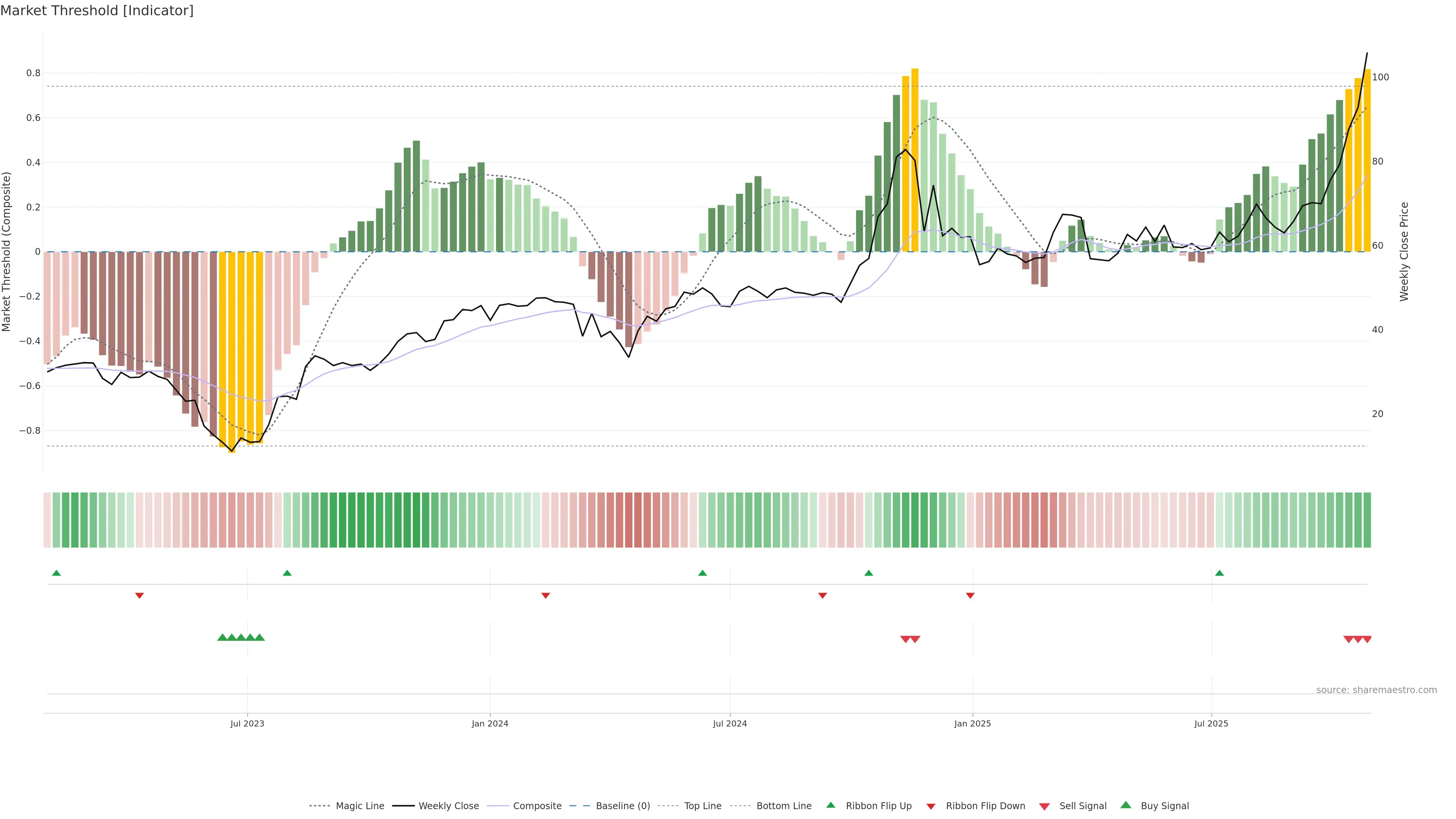Viewport: 1456px width, 819px height.
Task: Click the Buy Signal legend triangle icon
Action: (1125, 805)
